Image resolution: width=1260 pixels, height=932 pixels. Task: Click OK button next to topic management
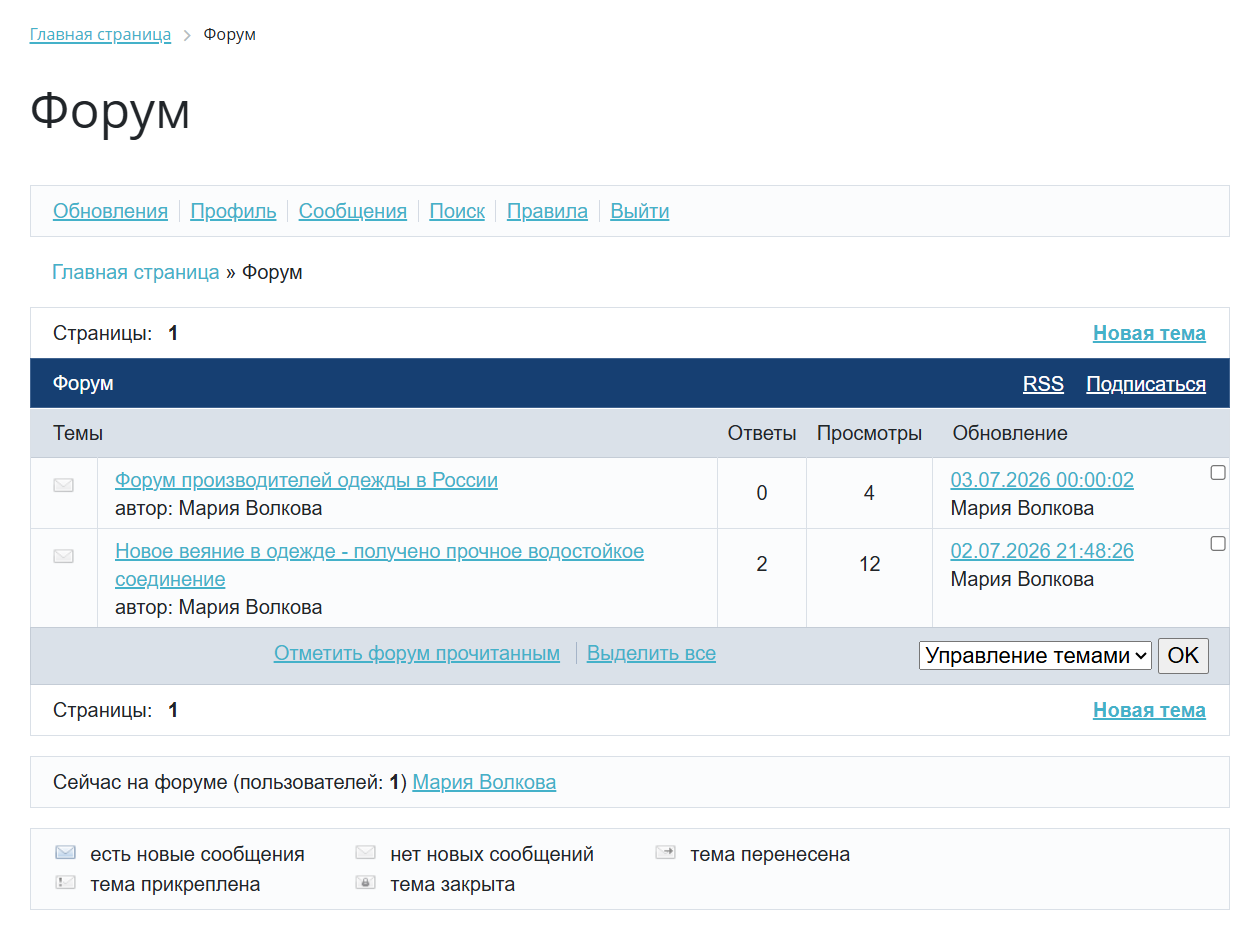coord(1183,656)
